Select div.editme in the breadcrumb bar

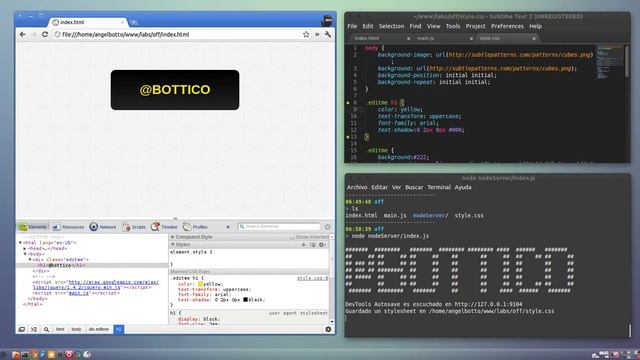[99, 329]
